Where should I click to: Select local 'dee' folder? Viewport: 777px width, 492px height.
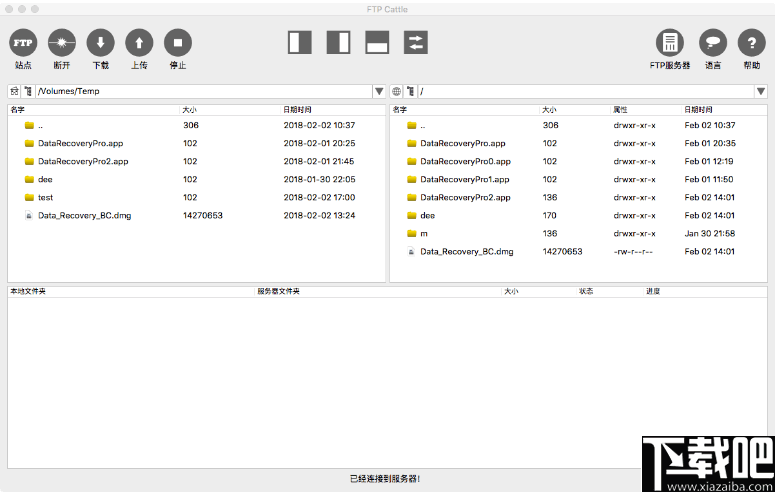coord(197,179)
